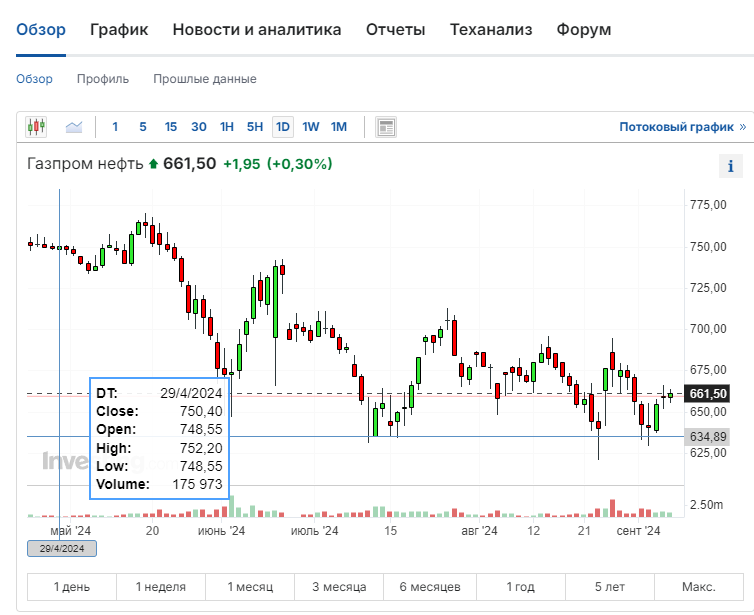Click the news layout icon in toolbar

coord(386,127)
